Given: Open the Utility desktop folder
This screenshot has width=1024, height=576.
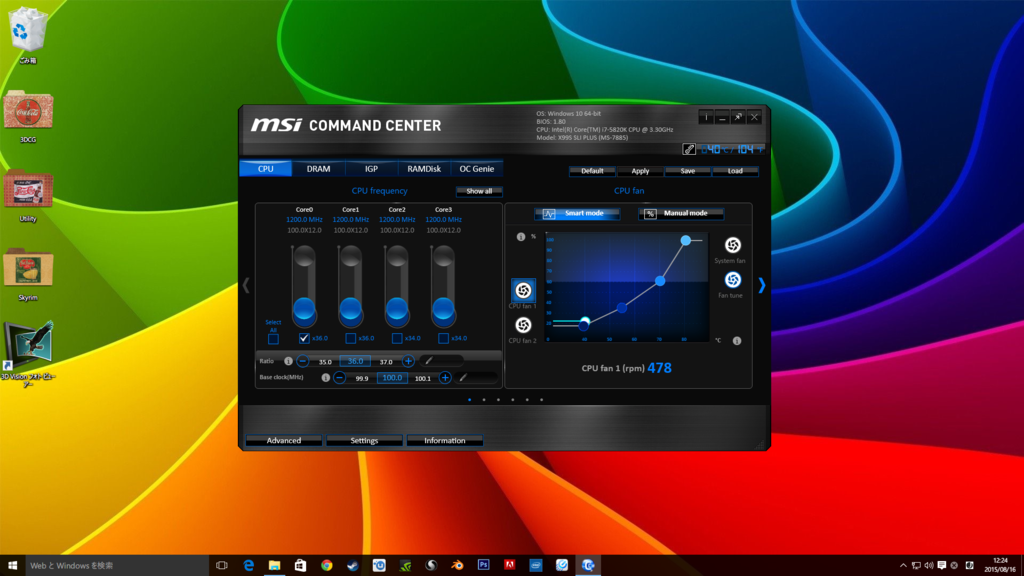Looking at the screenshot, I should [27, 196].
